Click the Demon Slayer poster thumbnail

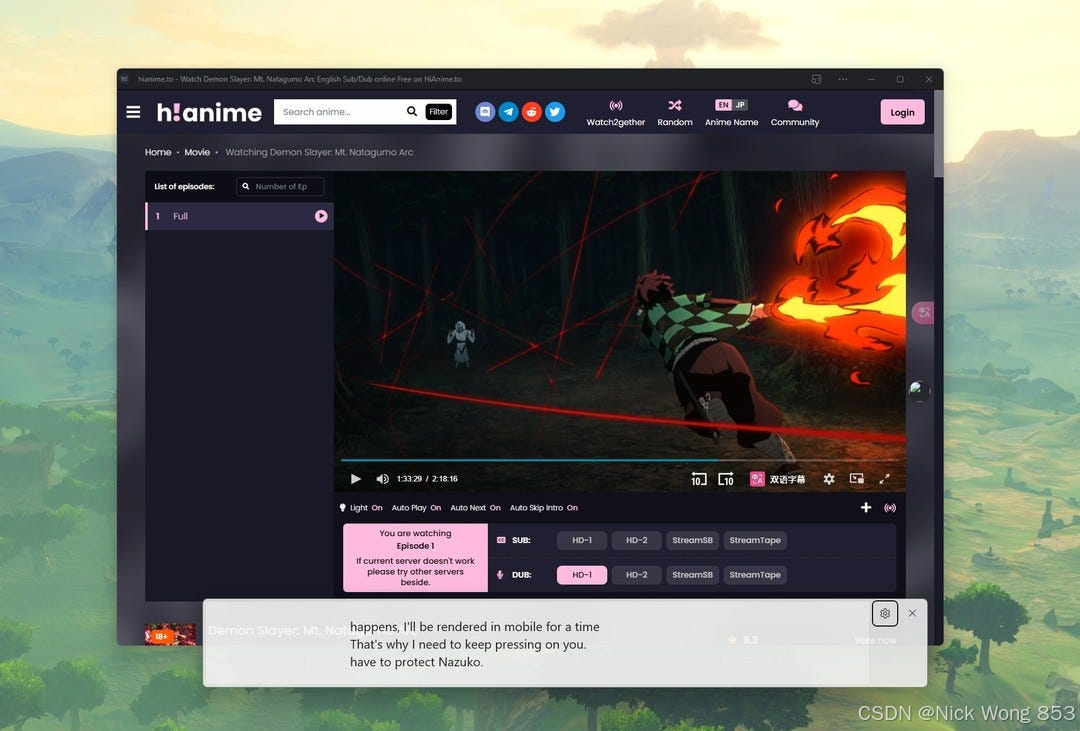170,634
